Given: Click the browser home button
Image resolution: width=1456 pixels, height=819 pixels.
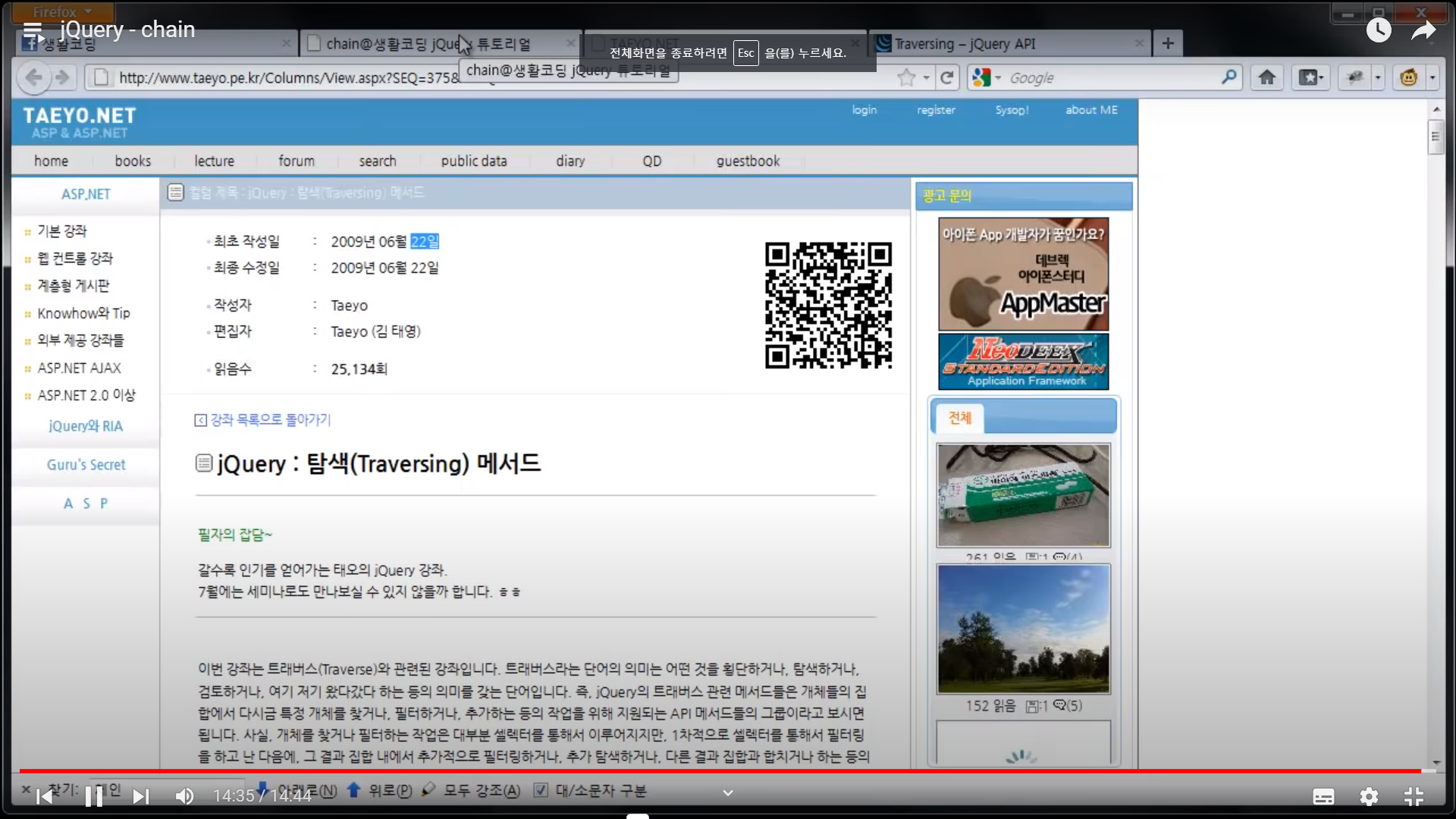Looking at the screenshot, I should pyautogui.click(x=1266, y=77).
